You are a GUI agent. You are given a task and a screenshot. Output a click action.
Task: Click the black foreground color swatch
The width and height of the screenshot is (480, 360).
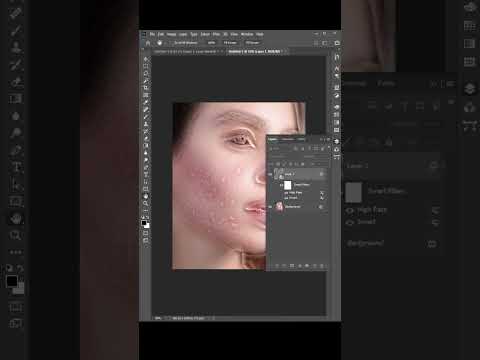click(x=144, y=222)
